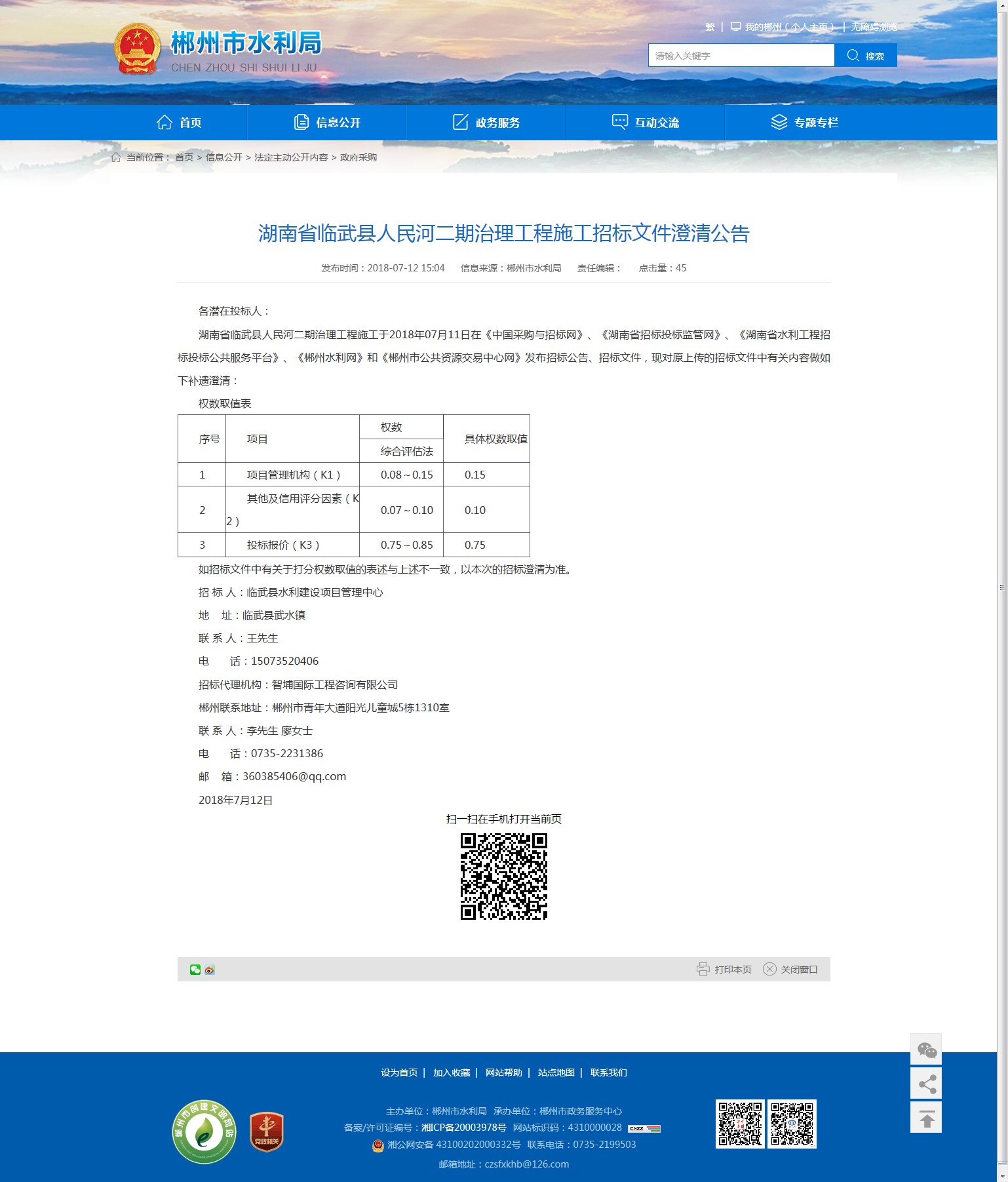Viewport: 1008px width, 1182px height.
Task: Click the article title heading
Action: [x=504, y=233]
